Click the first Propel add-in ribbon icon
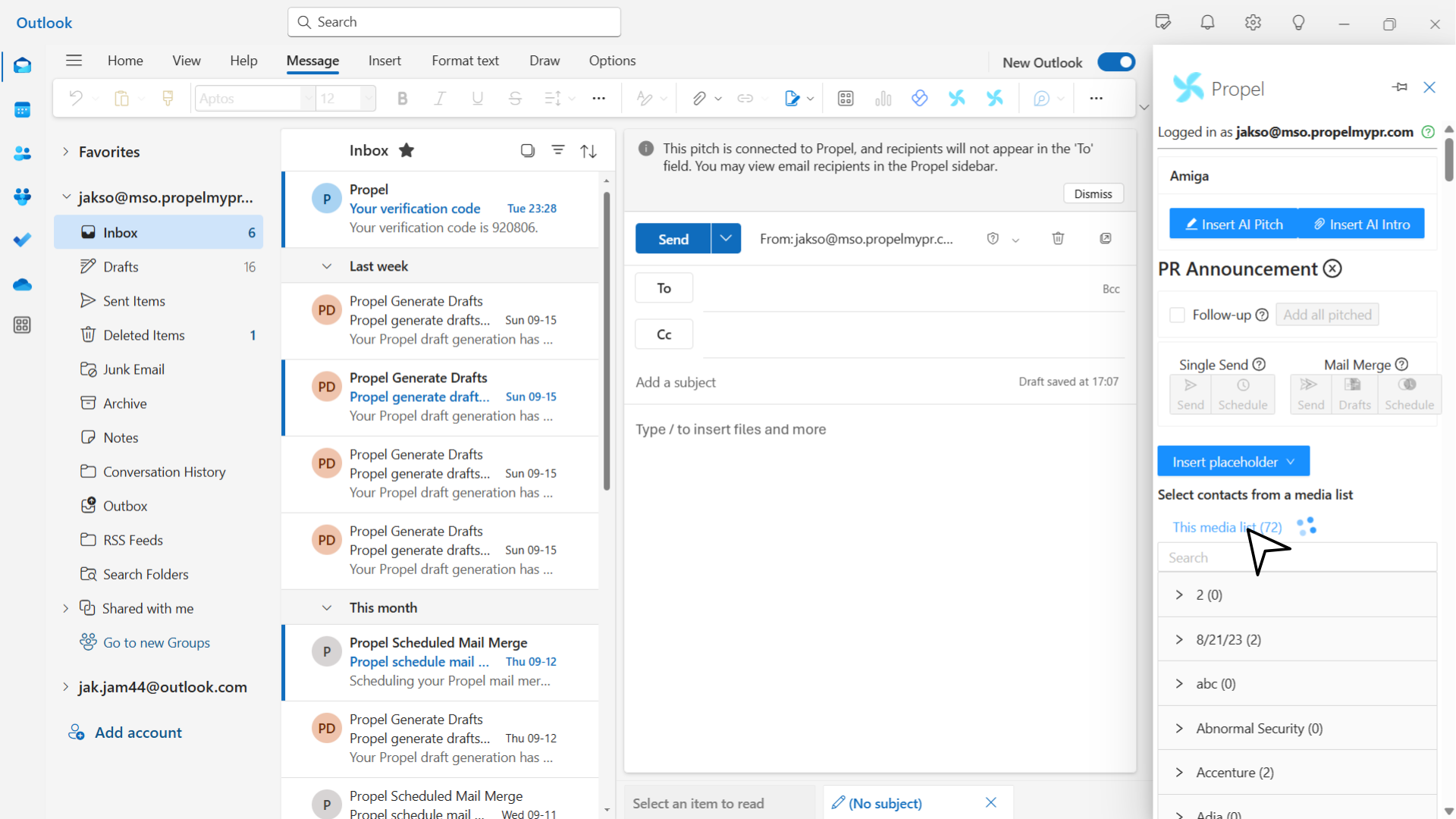Screen dimensions: 1456x819 click(x=957, y=99)
